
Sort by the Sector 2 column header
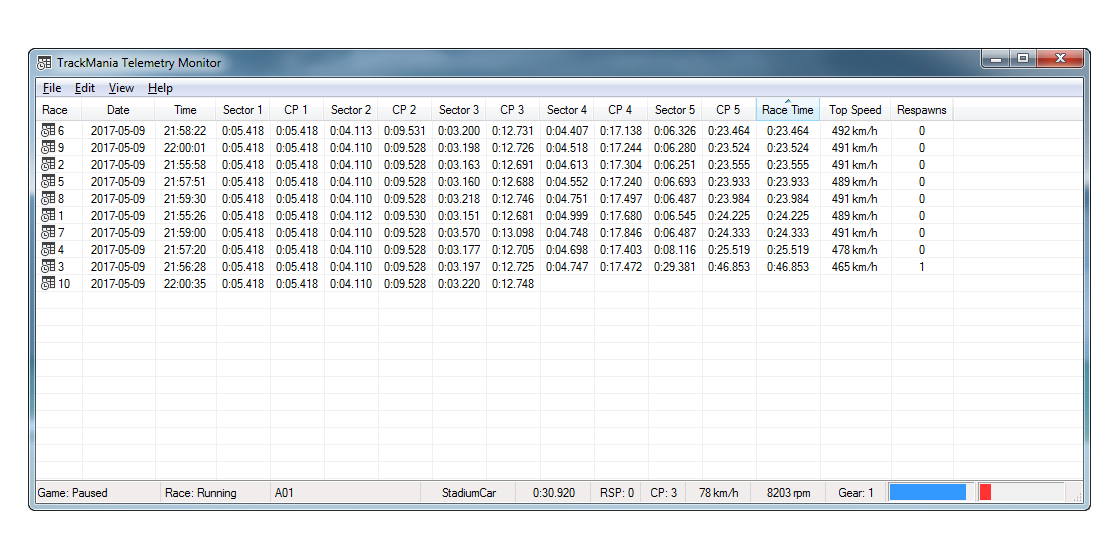click(351, 110)
